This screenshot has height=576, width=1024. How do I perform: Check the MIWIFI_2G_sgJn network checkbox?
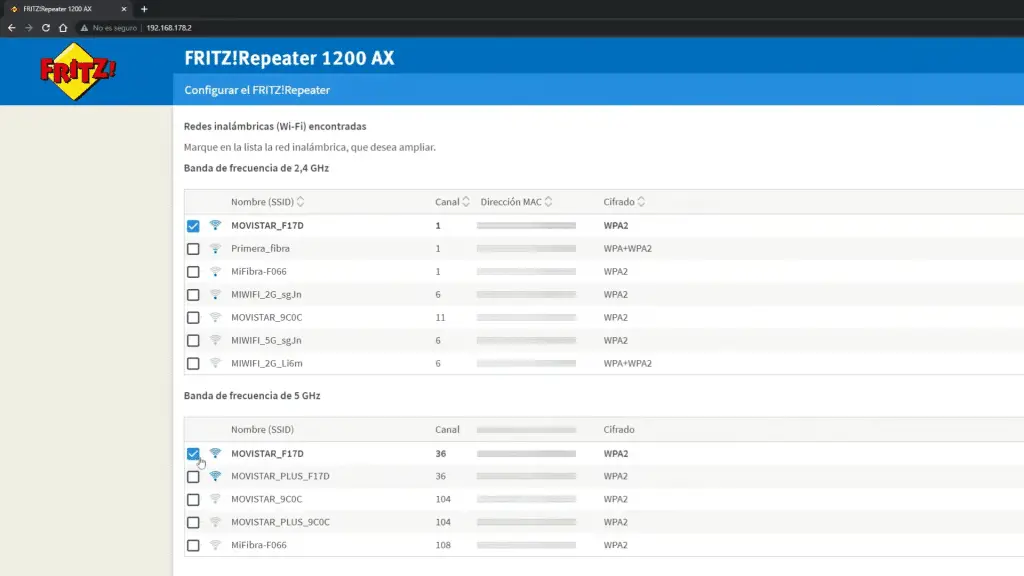(193, 295)
